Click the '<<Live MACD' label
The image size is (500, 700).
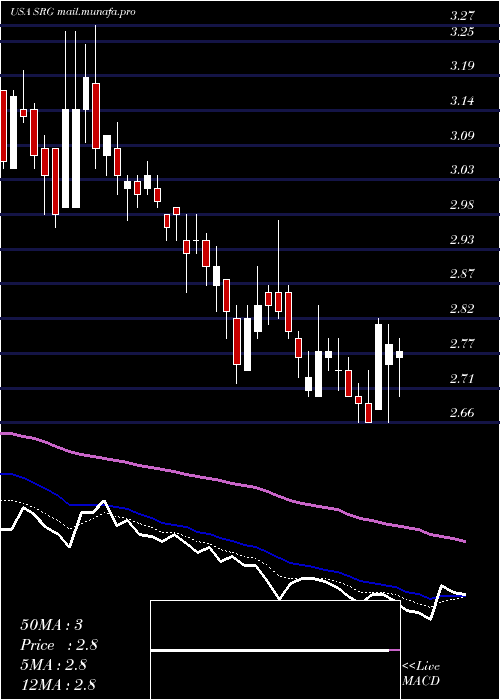pos(421,674)
